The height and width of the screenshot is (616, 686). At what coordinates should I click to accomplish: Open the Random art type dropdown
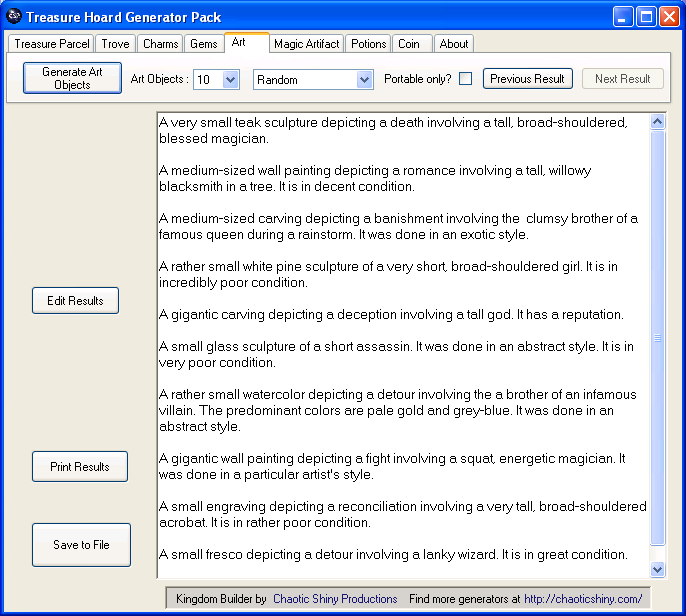364,80
